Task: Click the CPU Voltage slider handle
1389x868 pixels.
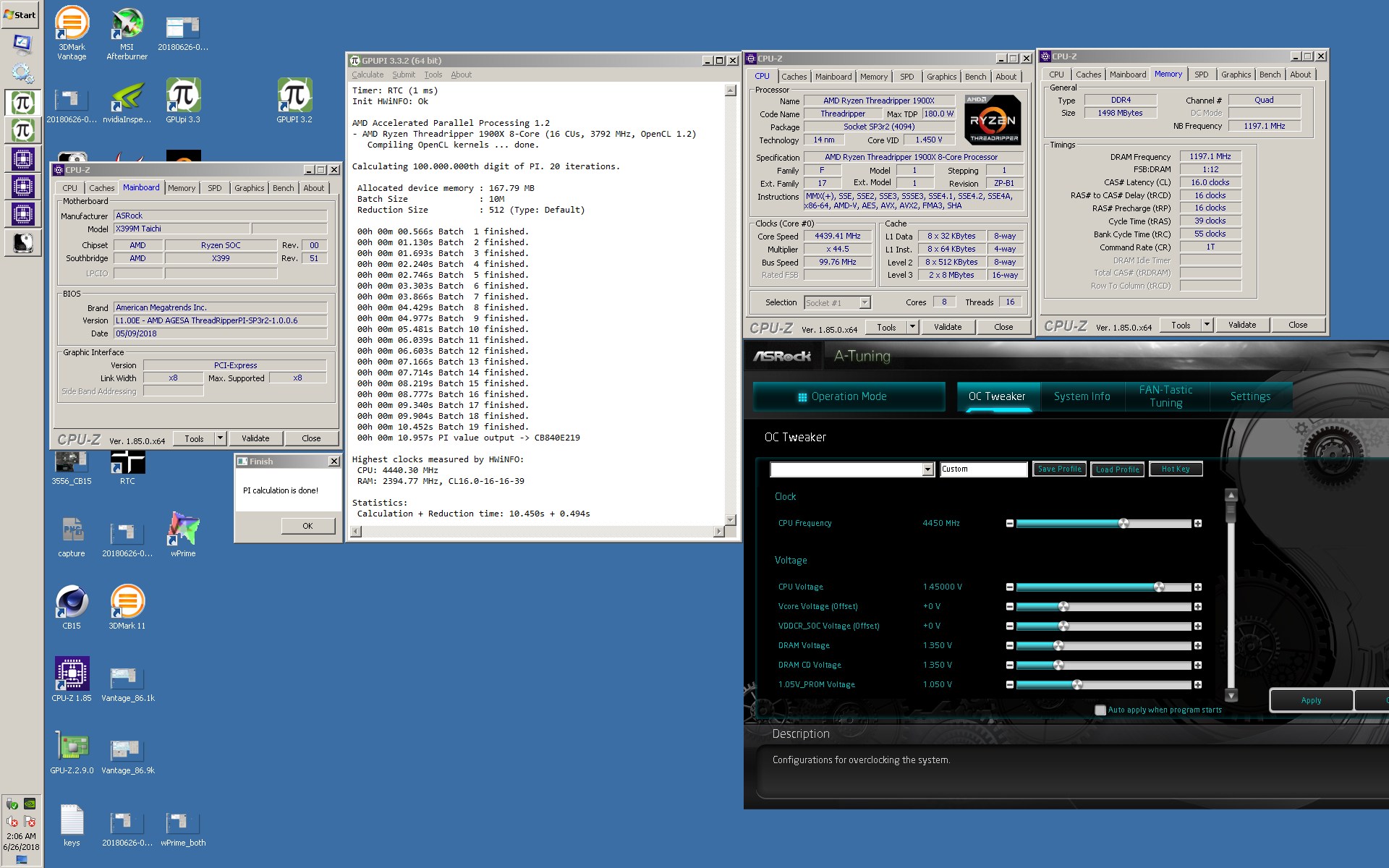Action: [x=1159, y=587]
